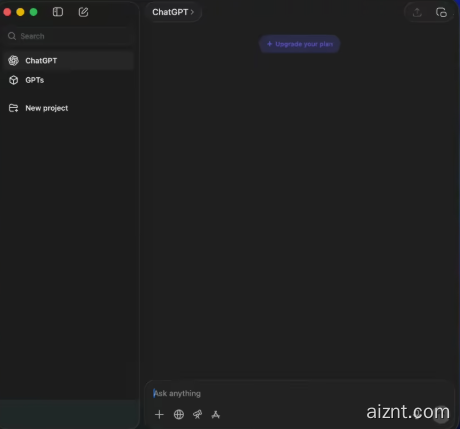The image size is (460, 429).
Task: Click the GPTs cube icon in the sidebar
Action: pos(14,80)
